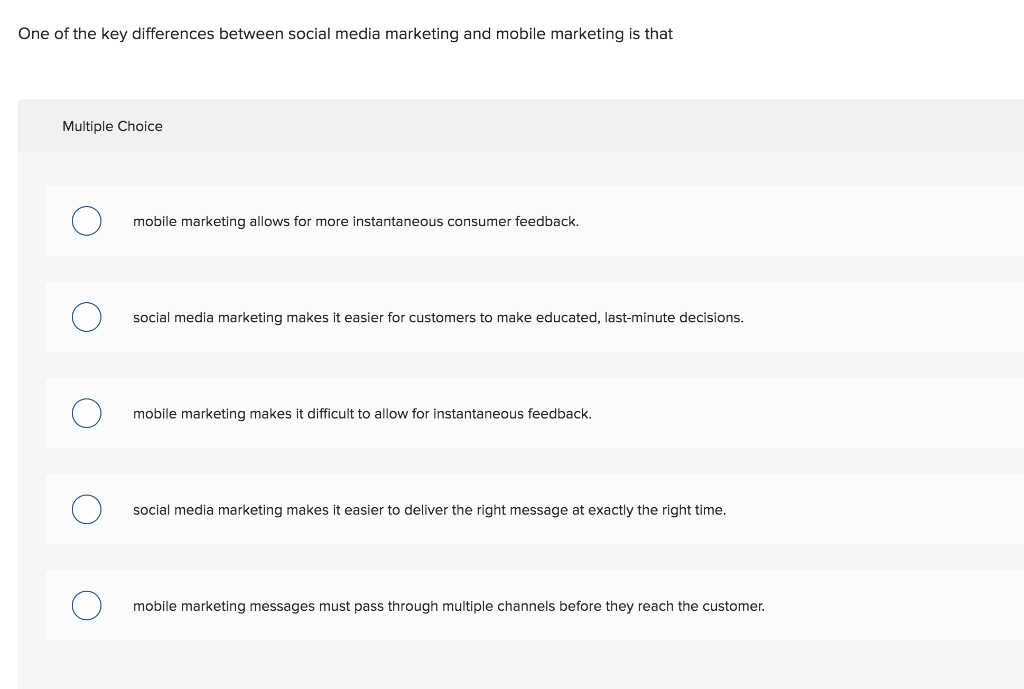Select the radio button for multiple channels option
Viewport: 1024px width, 689px height.
tap(86, 604)
